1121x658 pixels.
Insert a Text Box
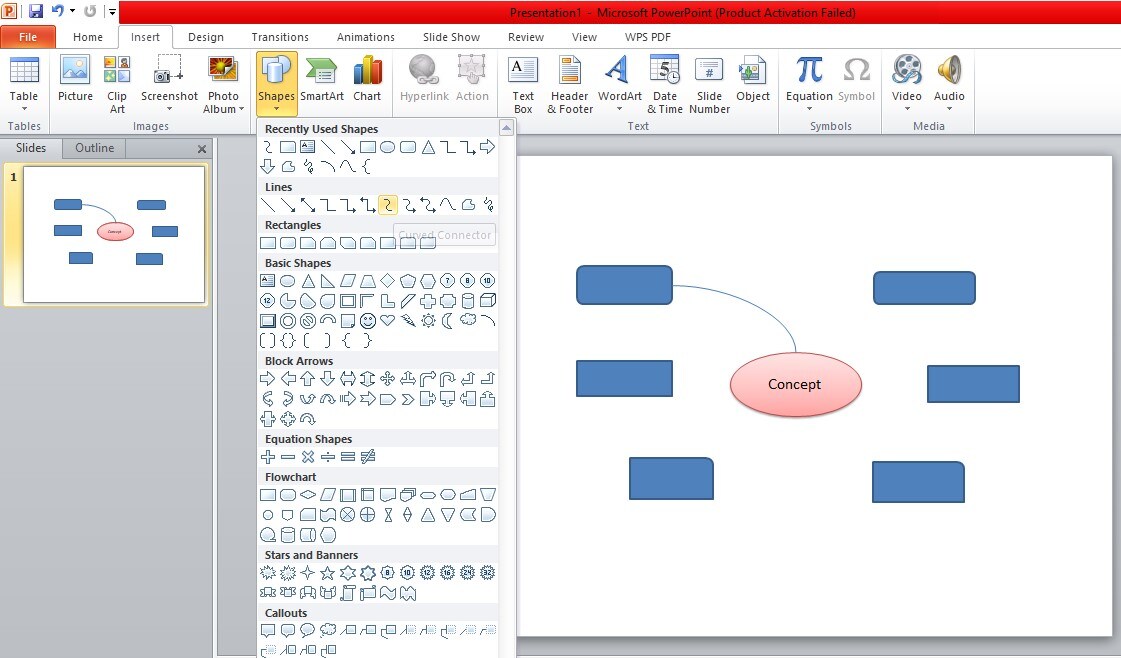[x=523, y=84]
